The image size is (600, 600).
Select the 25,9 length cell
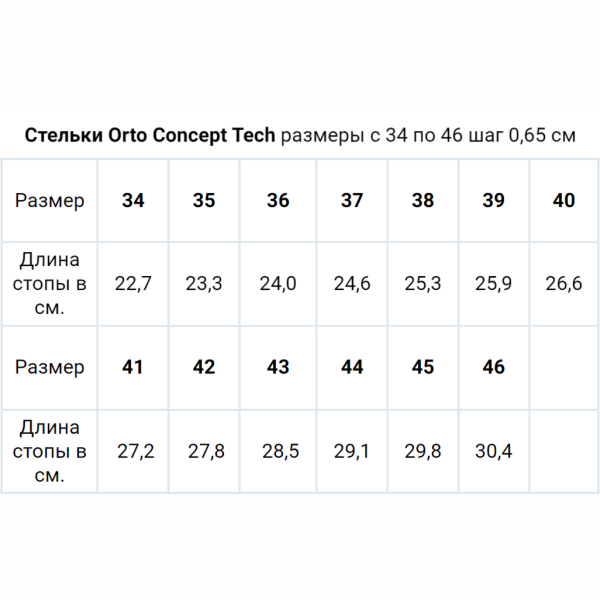pyautogui.click(x=493, y=283)
